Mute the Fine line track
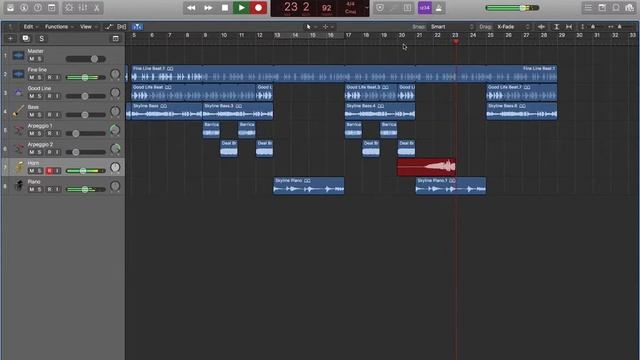Viewport: 640px width, 360px height. coord(31,78)
